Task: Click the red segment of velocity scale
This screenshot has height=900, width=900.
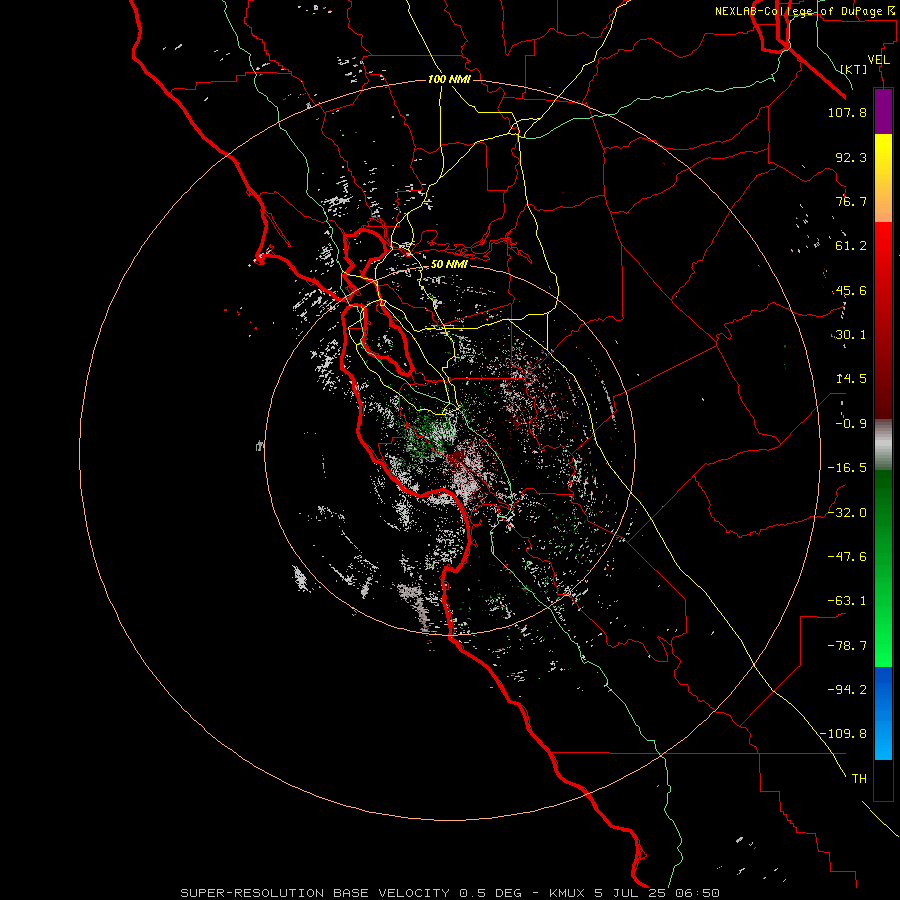Action: 883,320
